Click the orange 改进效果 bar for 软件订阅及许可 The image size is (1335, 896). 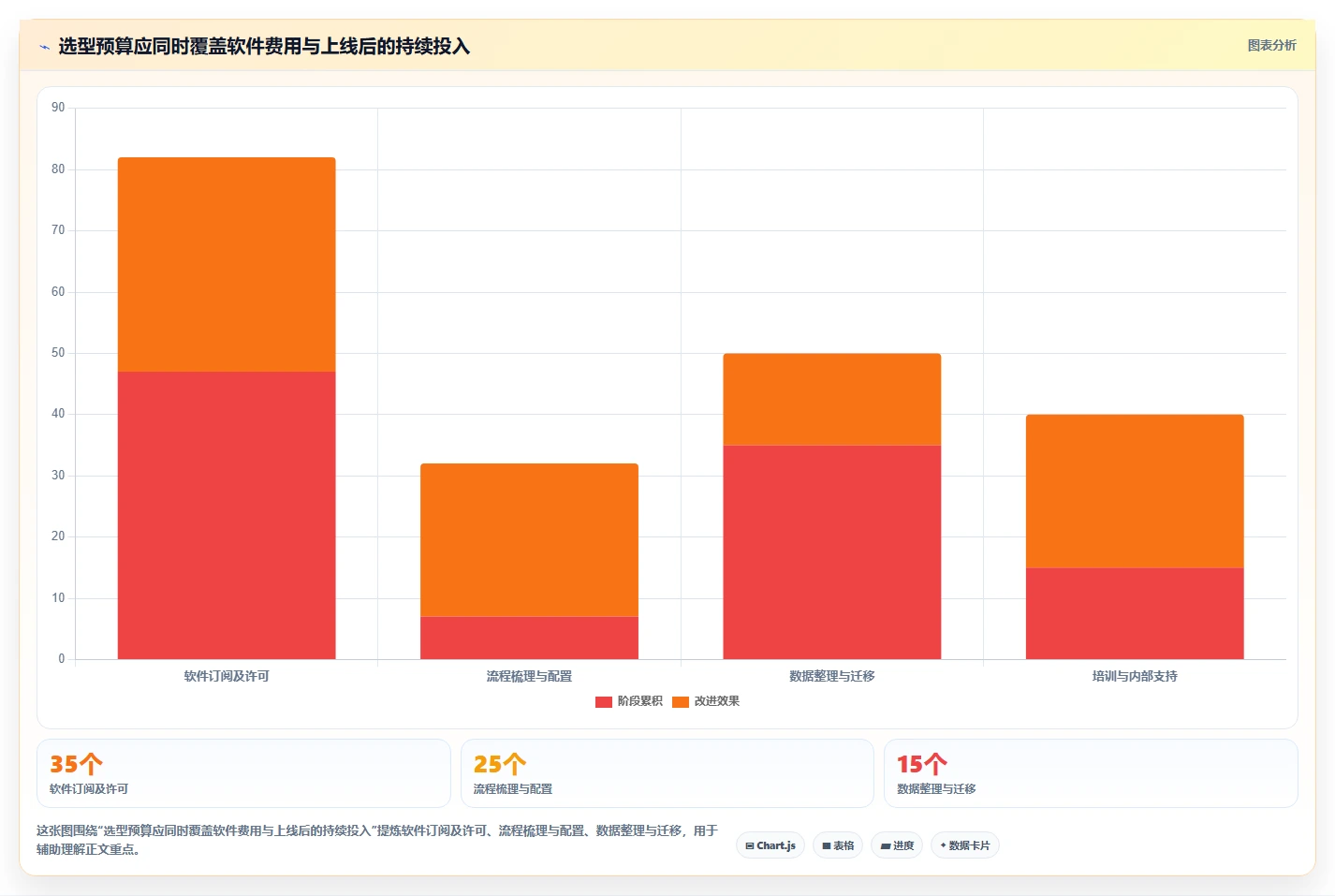[227, 265]
